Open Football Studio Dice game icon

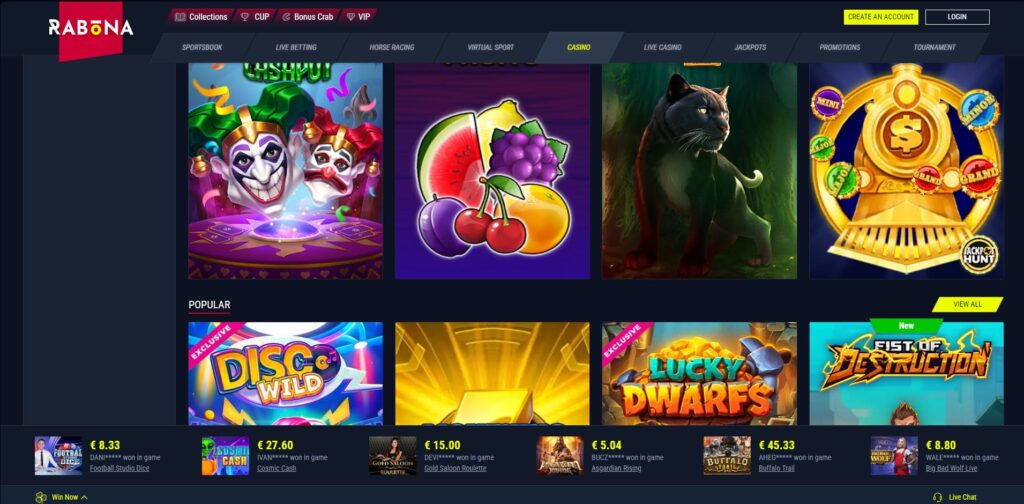click(58, 456)
